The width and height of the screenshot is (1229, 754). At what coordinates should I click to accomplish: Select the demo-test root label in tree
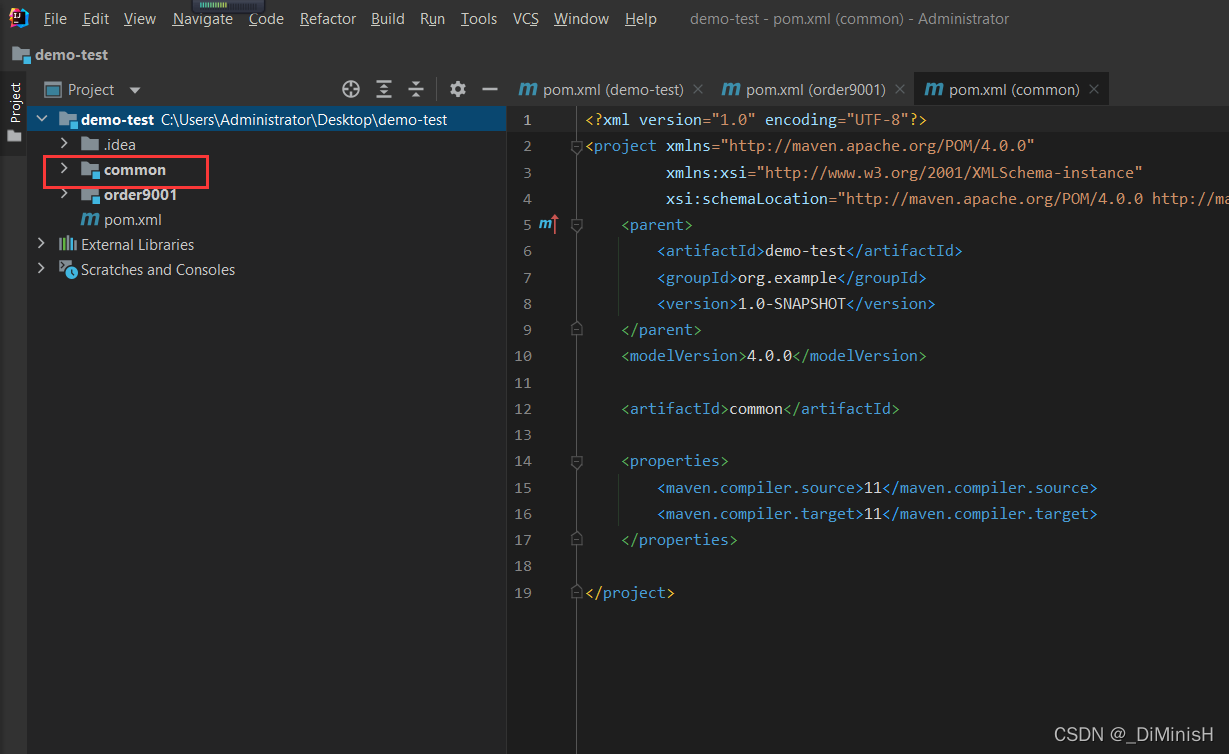[118, 119]
